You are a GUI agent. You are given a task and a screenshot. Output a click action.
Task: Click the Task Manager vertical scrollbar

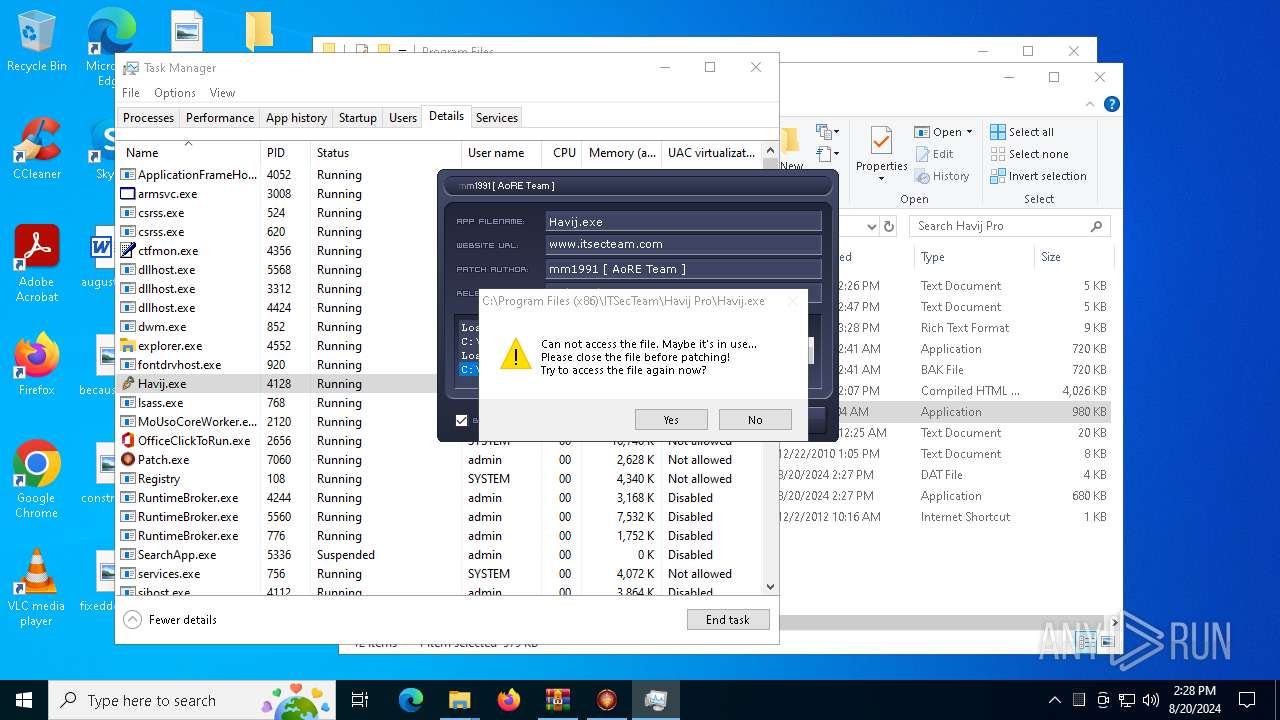tap(770, 368)
